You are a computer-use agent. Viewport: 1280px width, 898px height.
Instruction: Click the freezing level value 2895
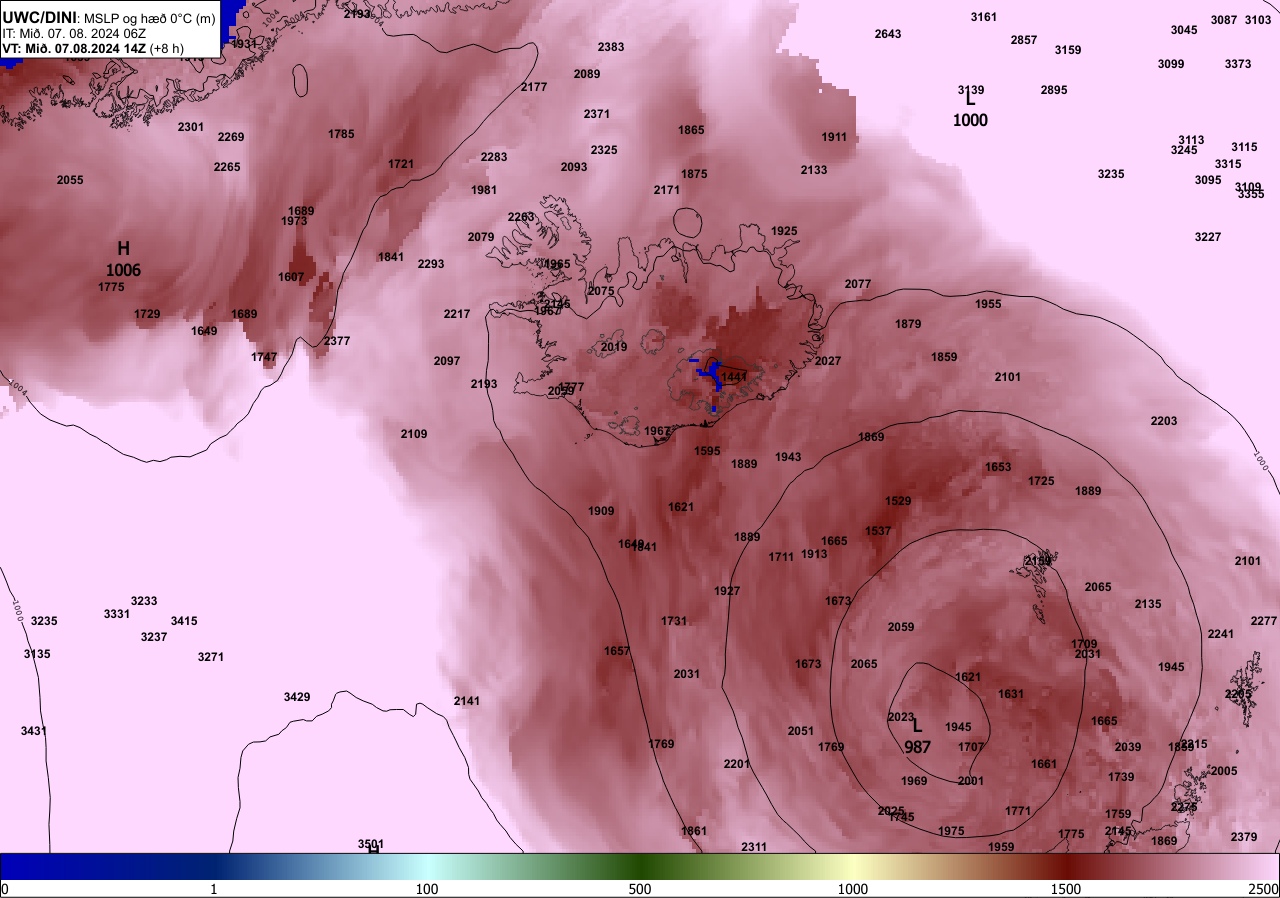point(1054,90)
